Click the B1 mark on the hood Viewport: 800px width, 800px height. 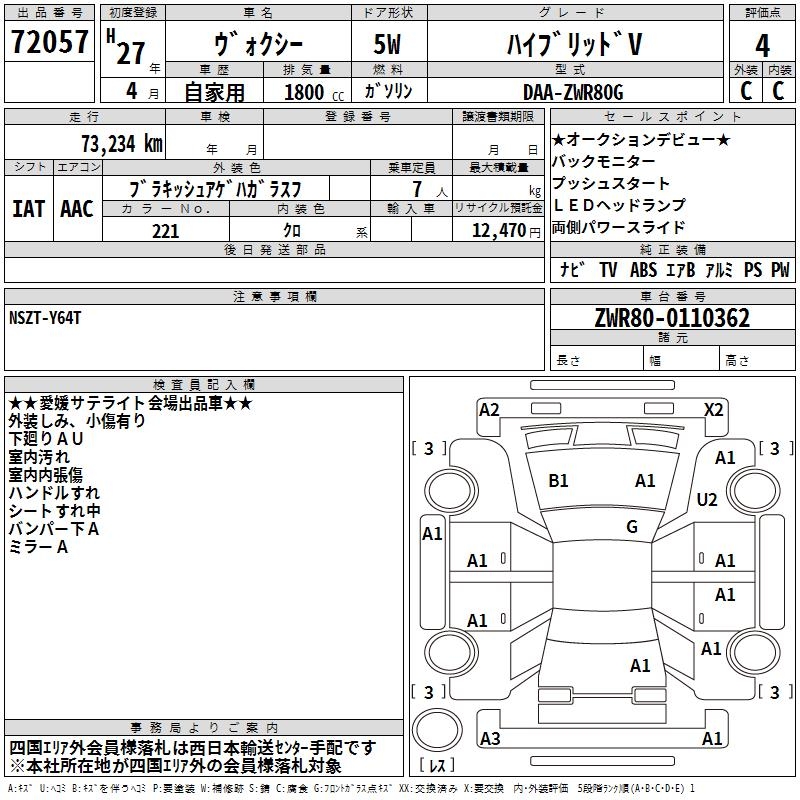[558, 481]
